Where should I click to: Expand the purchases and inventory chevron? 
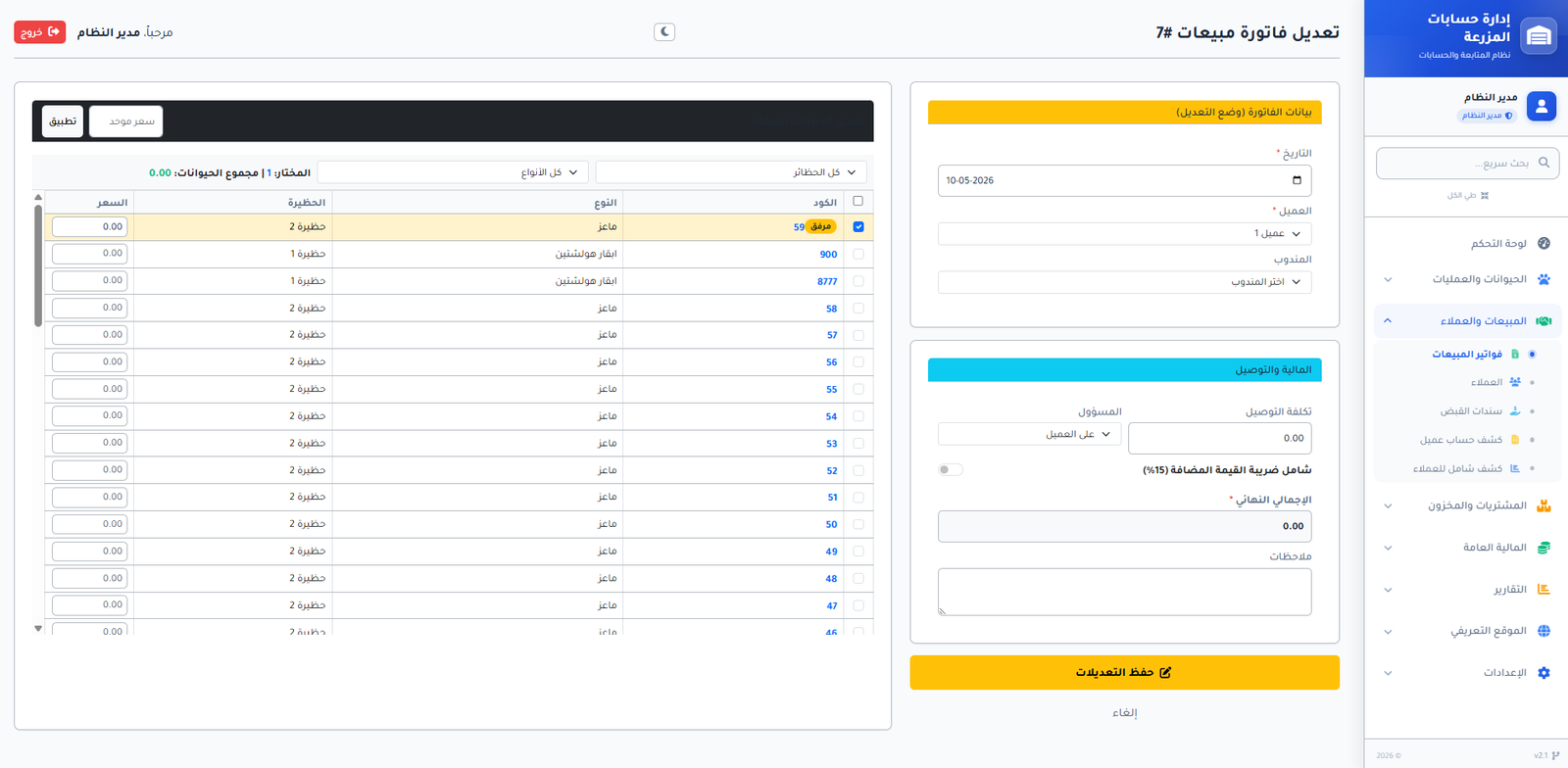(1388, 505)
